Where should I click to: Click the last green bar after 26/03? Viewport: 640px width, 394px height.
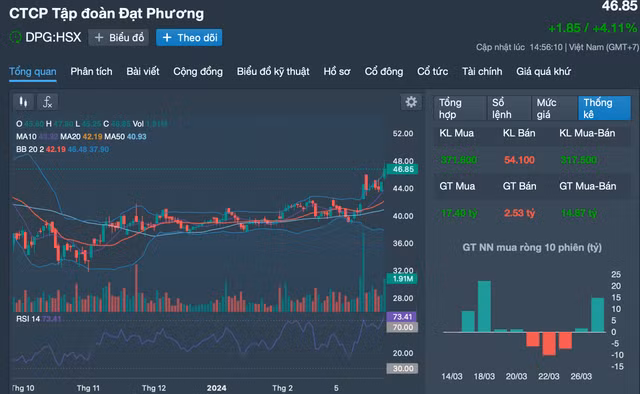pos(598,315)
